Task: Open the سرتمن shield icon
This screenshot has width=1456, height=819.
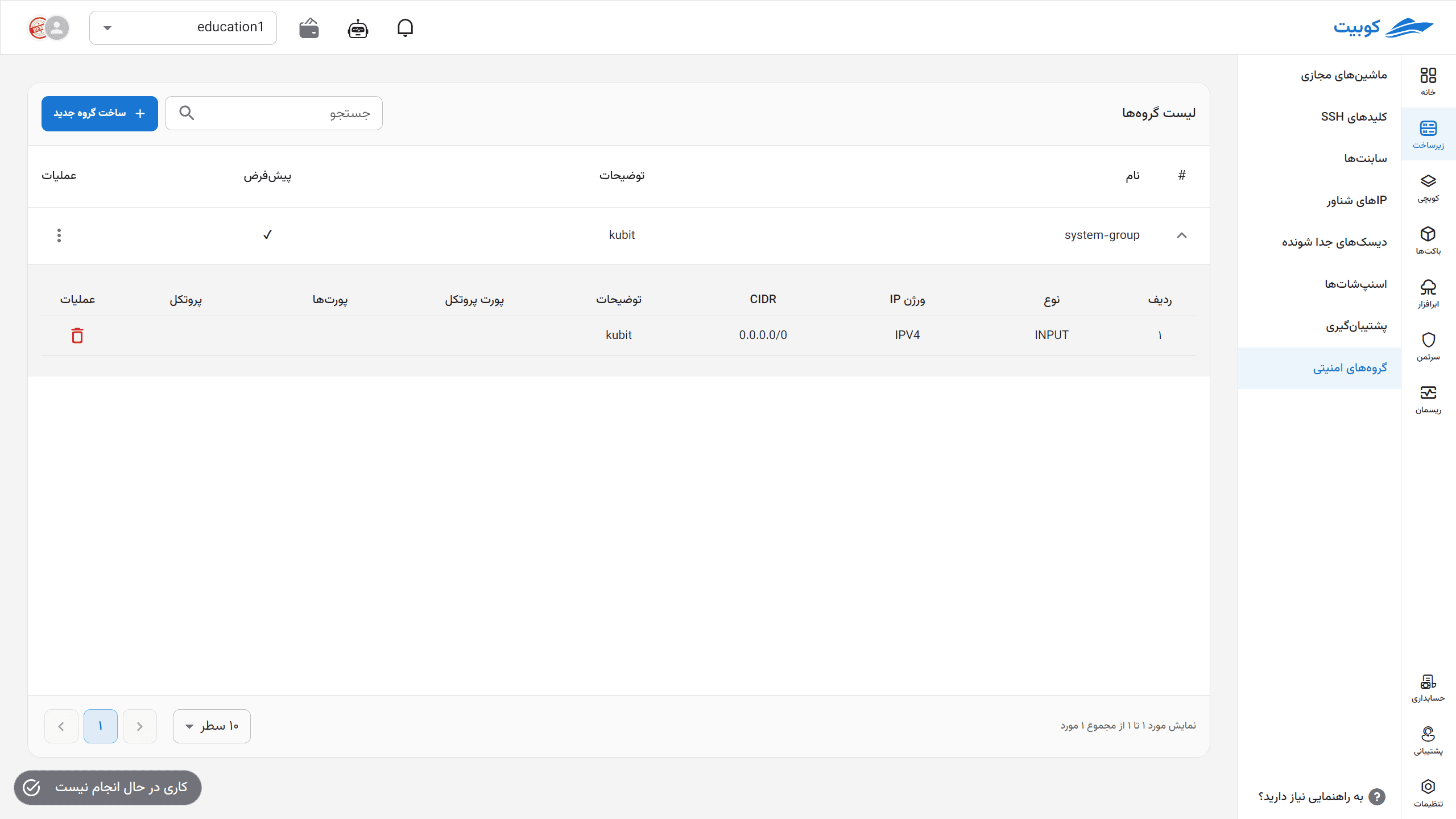Action: pos(1428,346)
